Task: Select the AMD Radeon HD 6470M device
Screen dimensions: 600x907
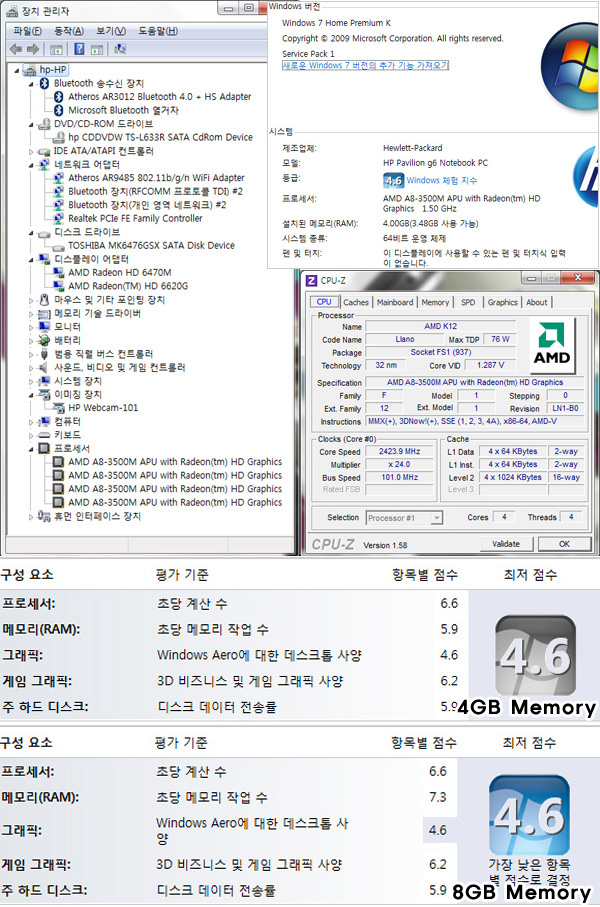Action: pos(119,272)
